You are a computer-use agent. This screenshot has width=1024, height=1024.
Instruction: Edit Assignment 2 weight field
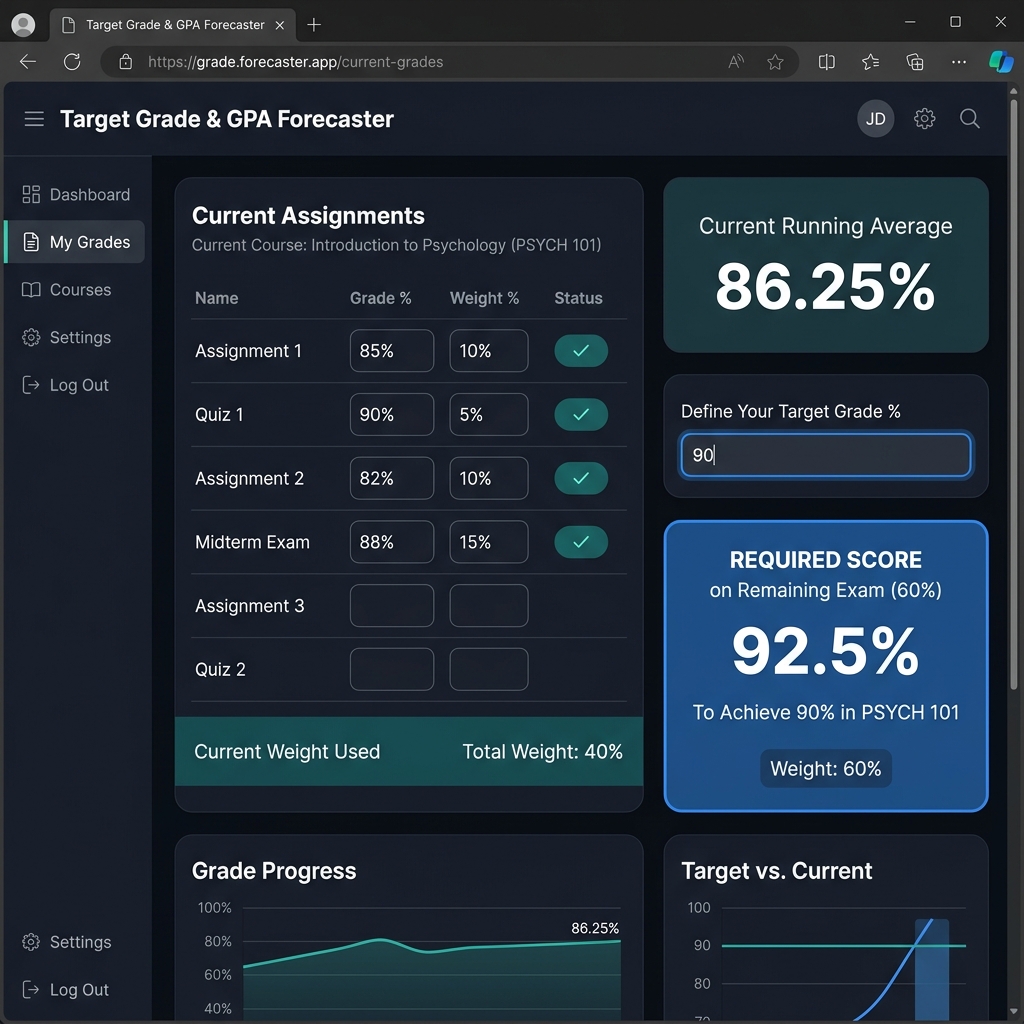(488, 478)
